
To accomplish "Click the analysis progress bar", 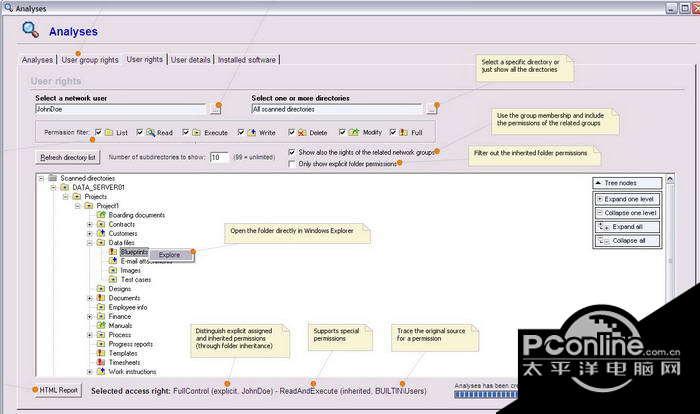I will click(x=486, y=395).
